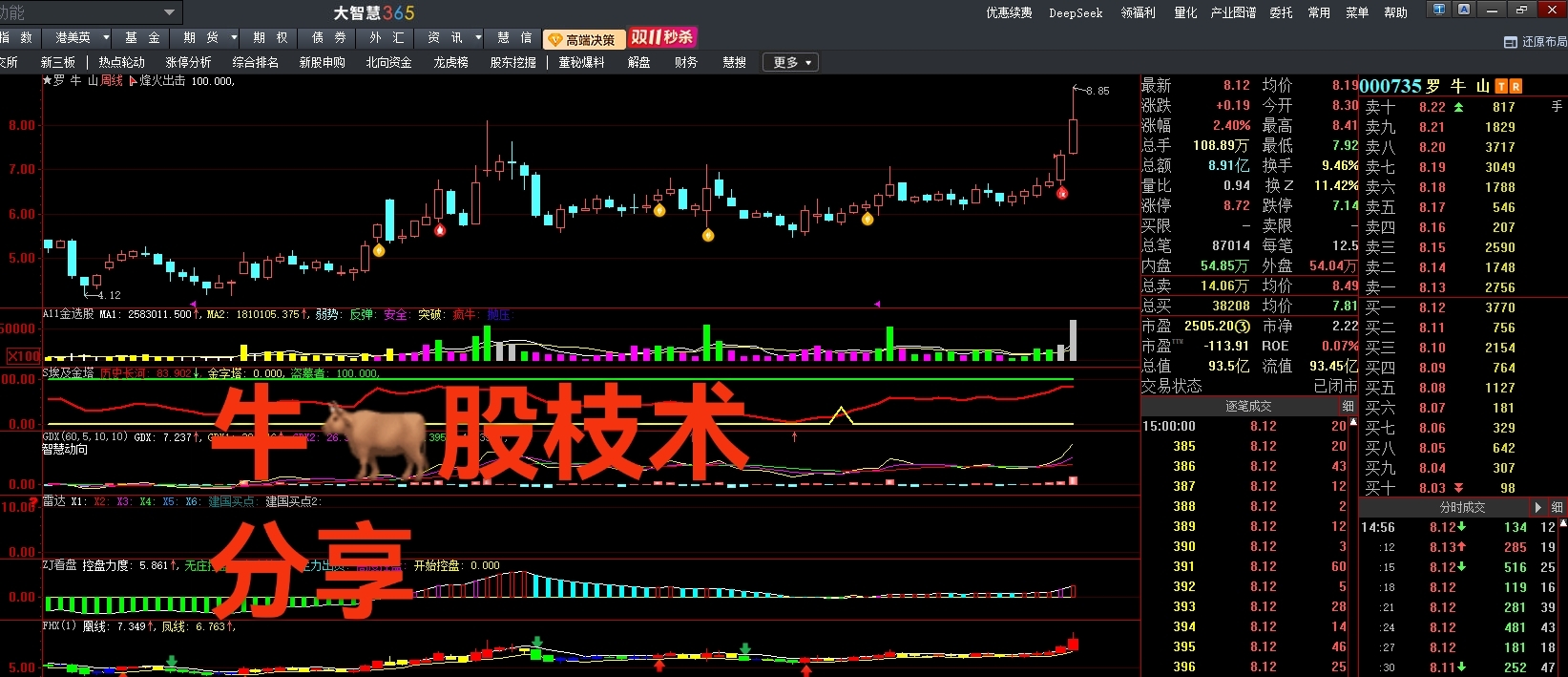
Task: Click the 股东挖掘 link
Action: pos(513,63)
